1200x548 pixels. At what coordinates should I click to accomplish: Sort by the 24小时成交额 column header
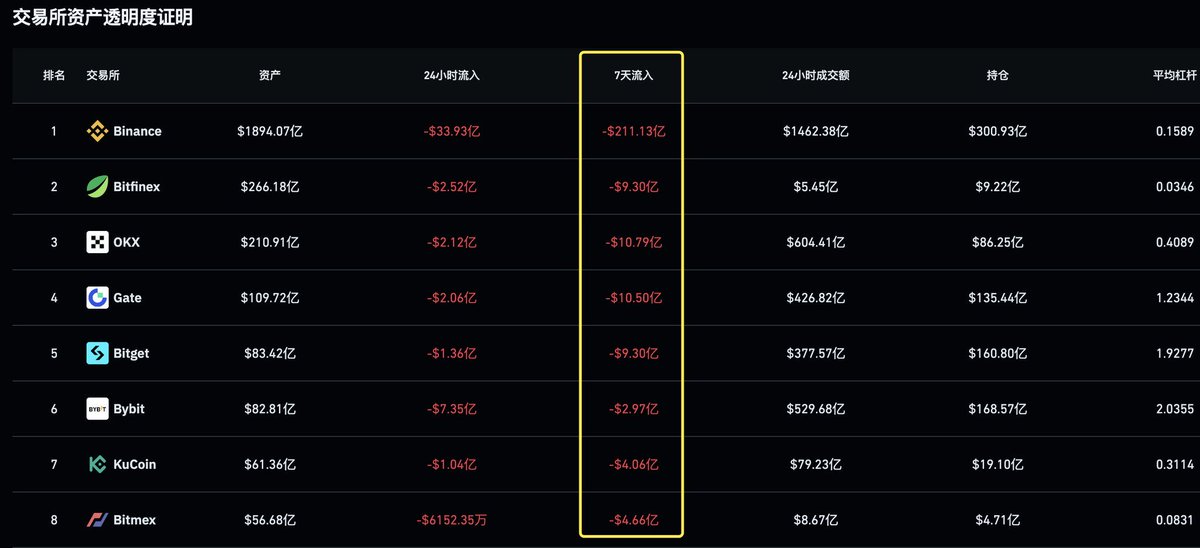point(816,76)
